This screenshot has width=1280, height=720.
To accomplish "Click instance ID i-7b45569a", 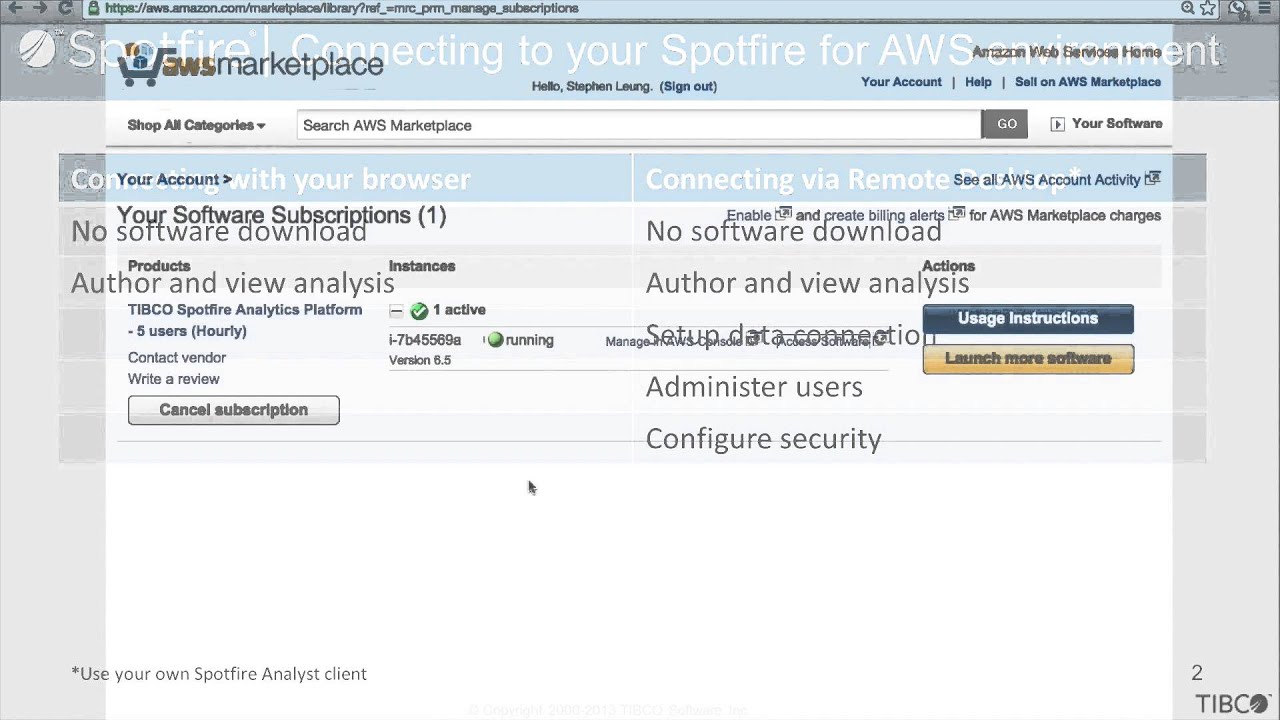I will 425,340.
